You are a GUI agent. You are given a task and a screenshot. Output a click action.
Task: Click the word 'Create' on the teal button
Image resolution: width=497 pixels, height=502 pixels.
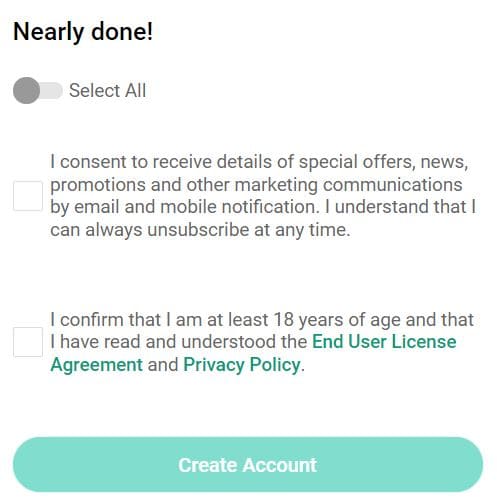coord(208,465)
